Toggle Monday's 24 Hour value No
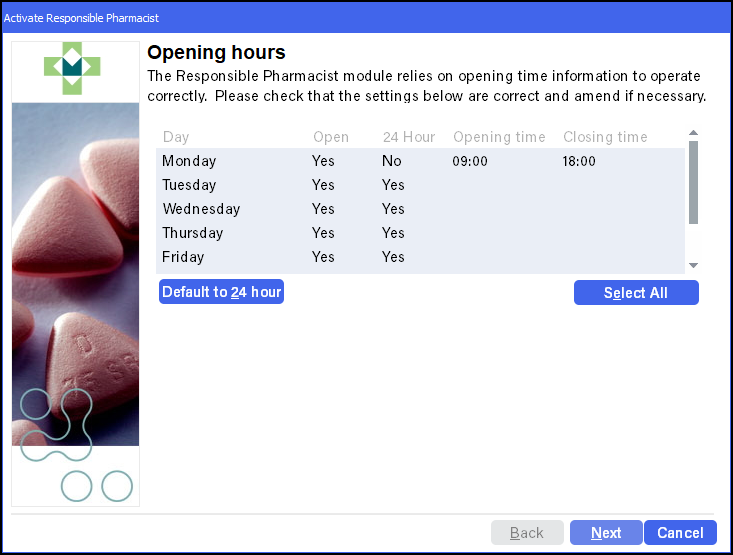Screen dimensions: 733x555 pyautogui.click(x=391, y=161)
